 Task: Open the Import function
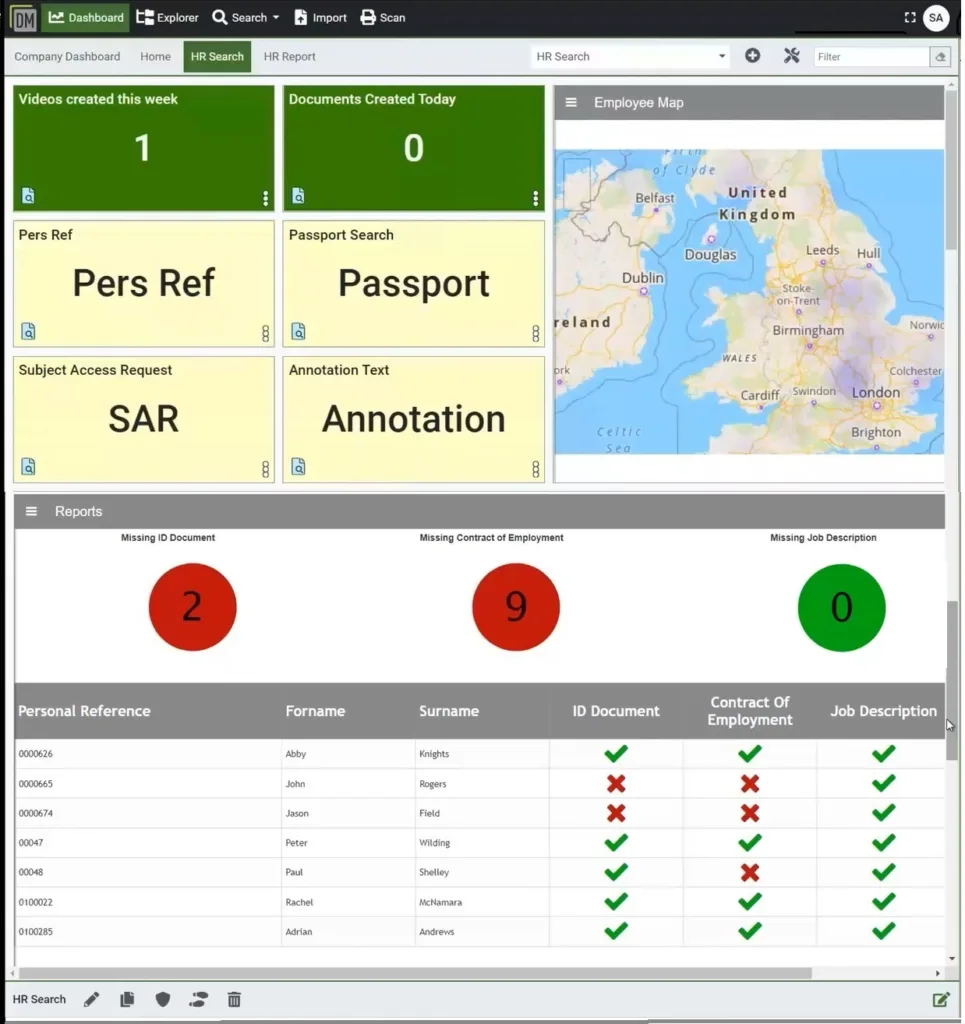(321, 18)
